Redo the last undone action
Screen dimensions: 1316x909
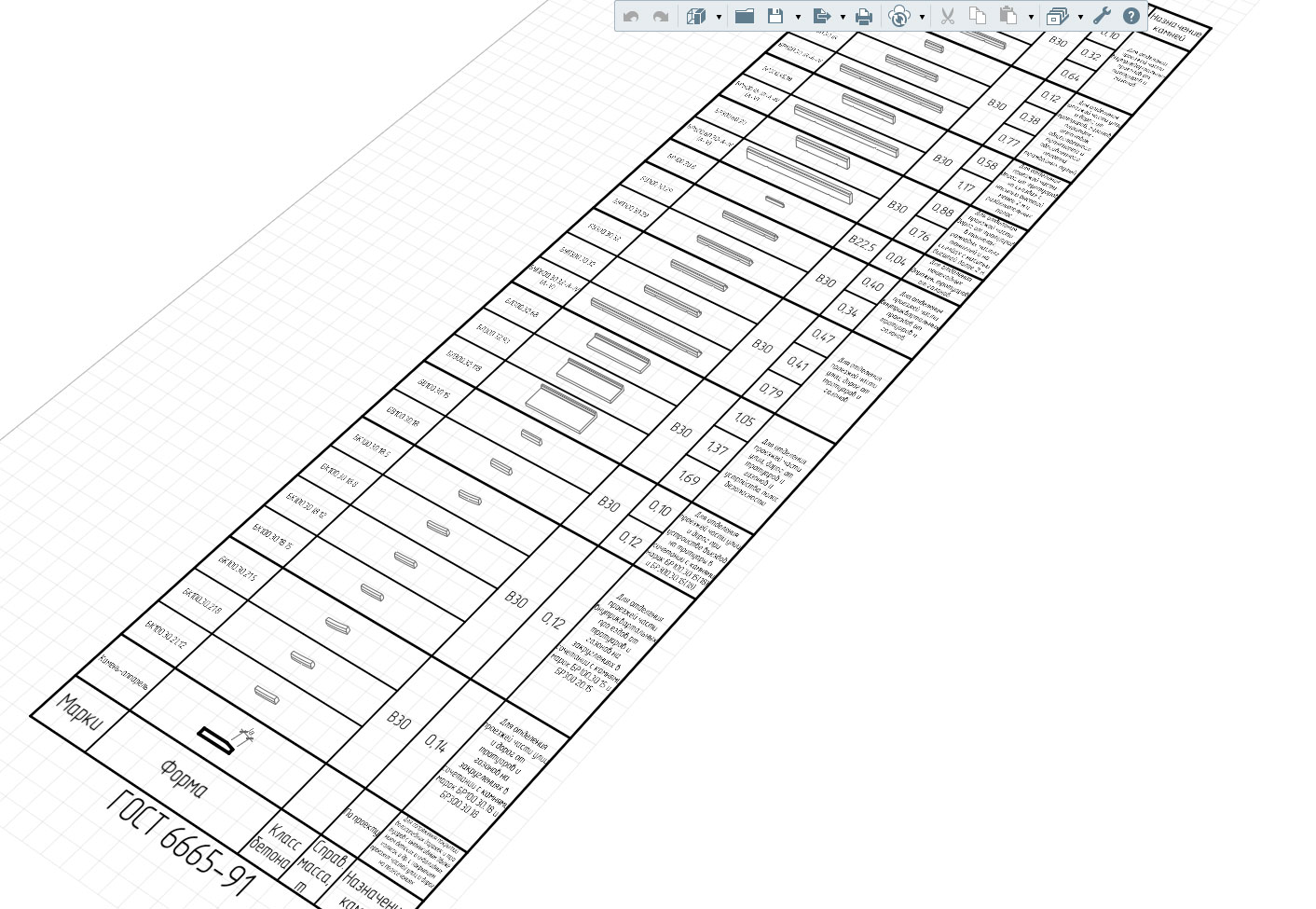pyautogui.click(x=661, y=16)
